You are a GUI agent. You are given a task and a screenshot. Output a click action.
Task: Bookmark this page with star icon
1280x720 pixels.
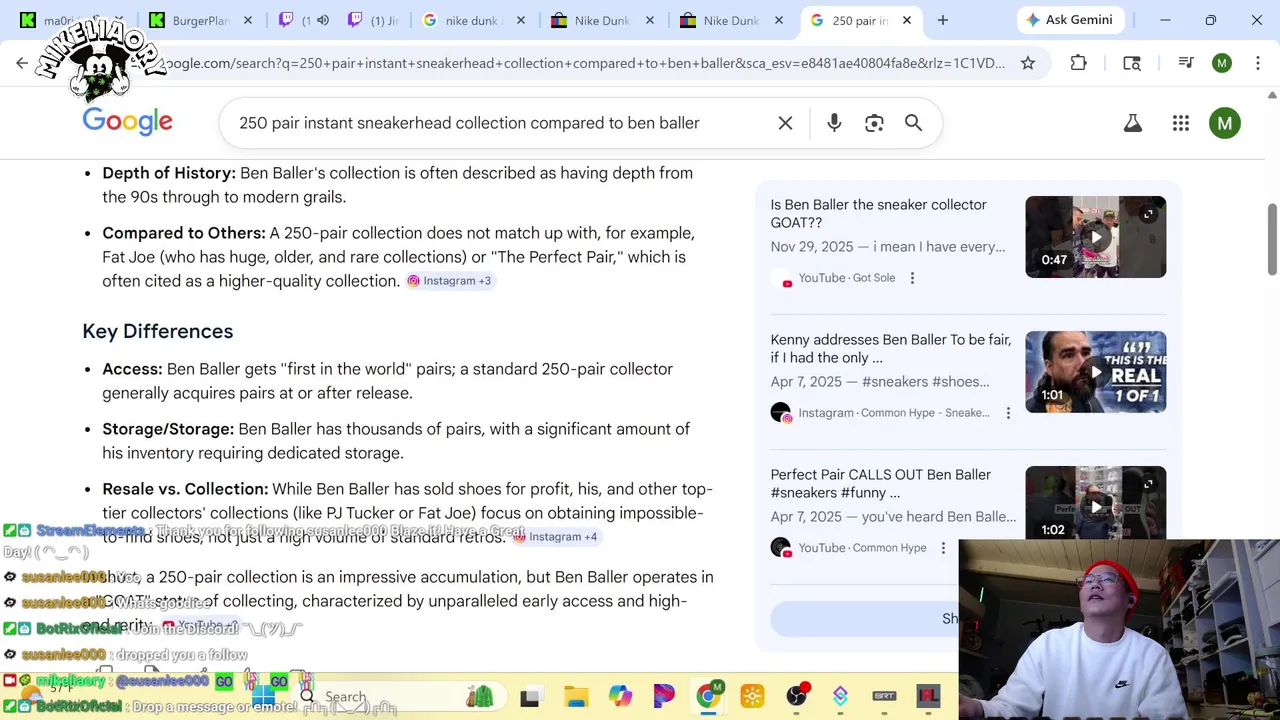pyautogui.click(x=1028, y=63)
